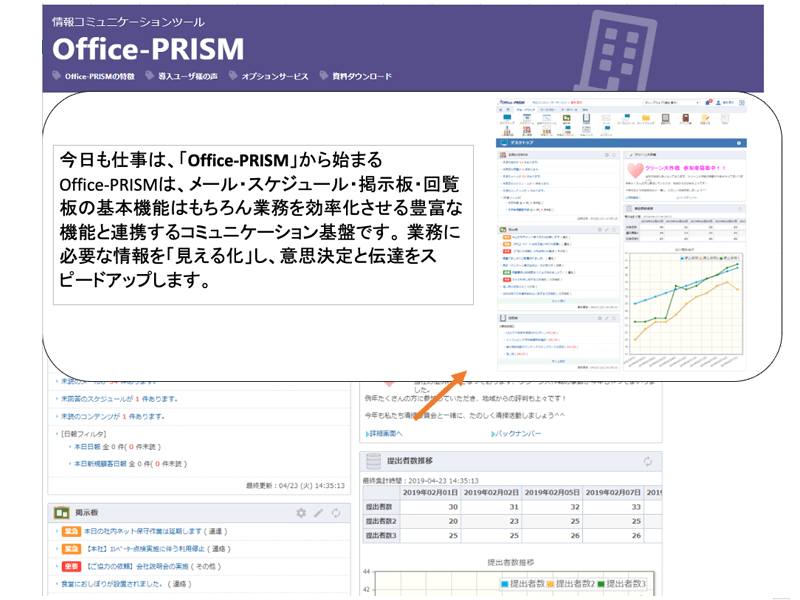Click the user profile icon in small screenshot

(718, 103)
